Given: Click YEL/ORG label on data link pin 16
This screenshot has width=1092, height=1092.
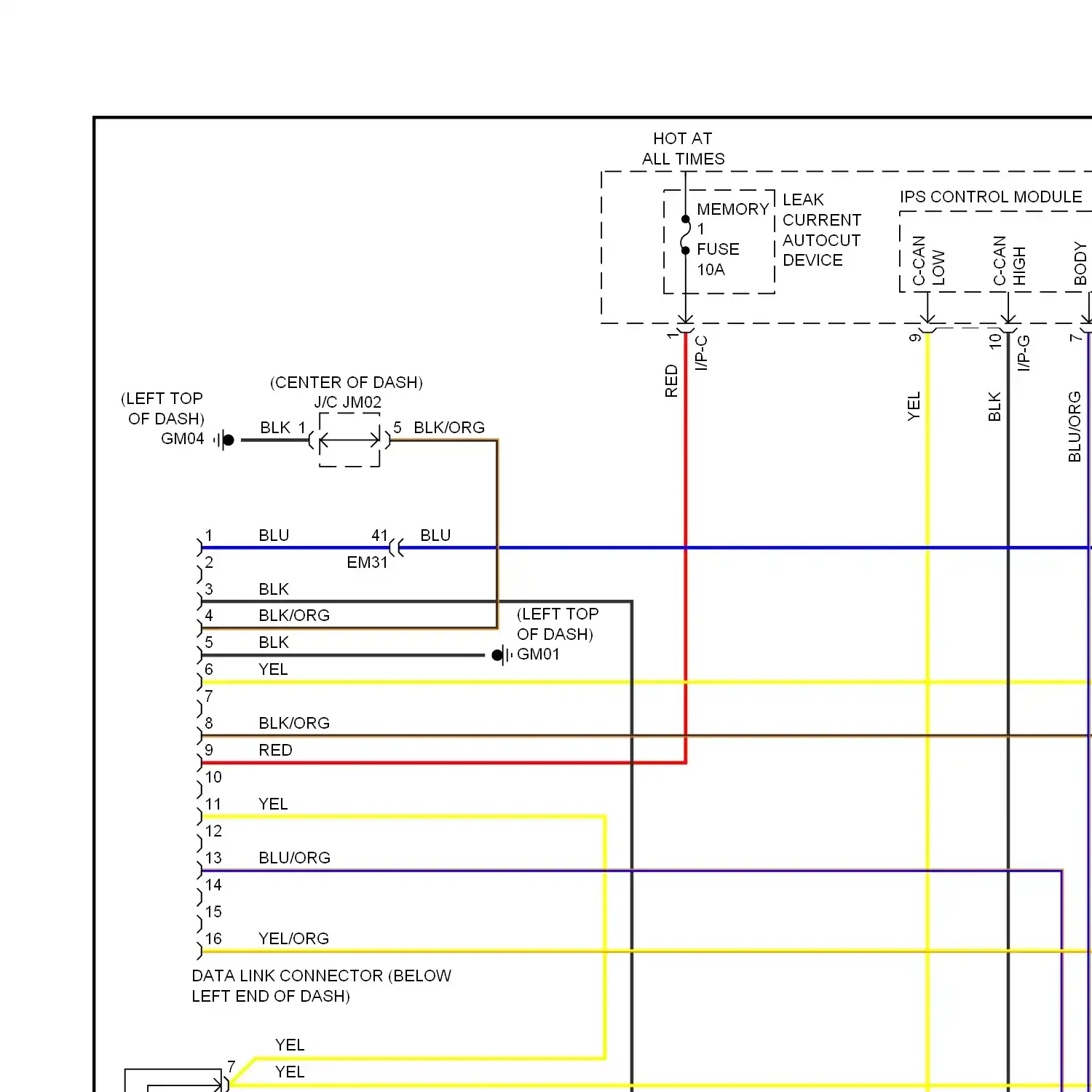Looking at the screenshot, I should pos(294,939).
